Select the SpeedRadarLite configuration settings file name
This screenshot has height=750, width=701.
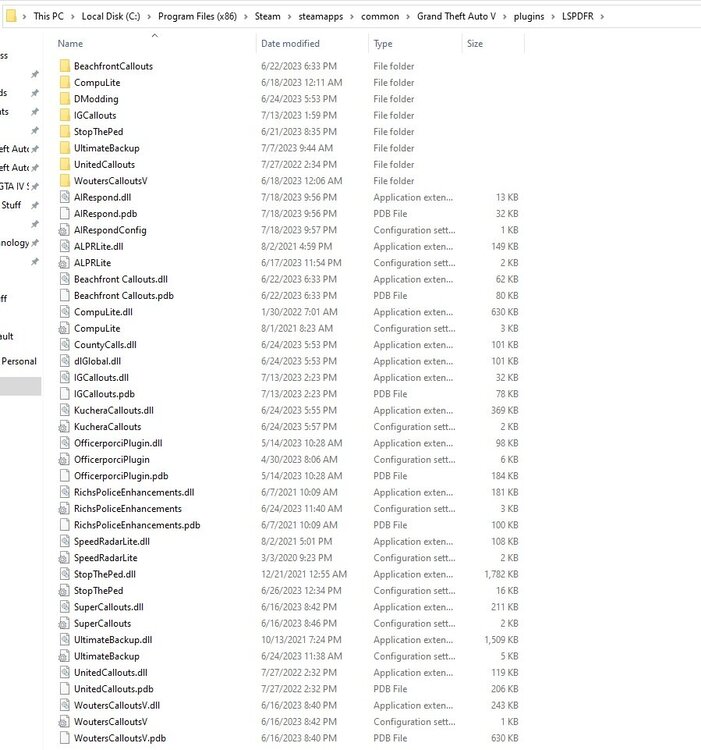point(106,558)
